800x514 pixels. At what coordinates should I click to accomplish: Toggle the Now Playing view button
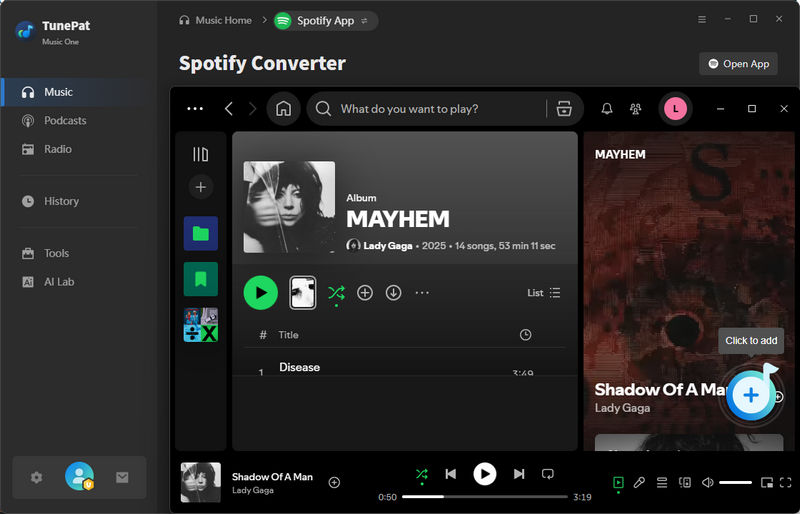[618, 482]
